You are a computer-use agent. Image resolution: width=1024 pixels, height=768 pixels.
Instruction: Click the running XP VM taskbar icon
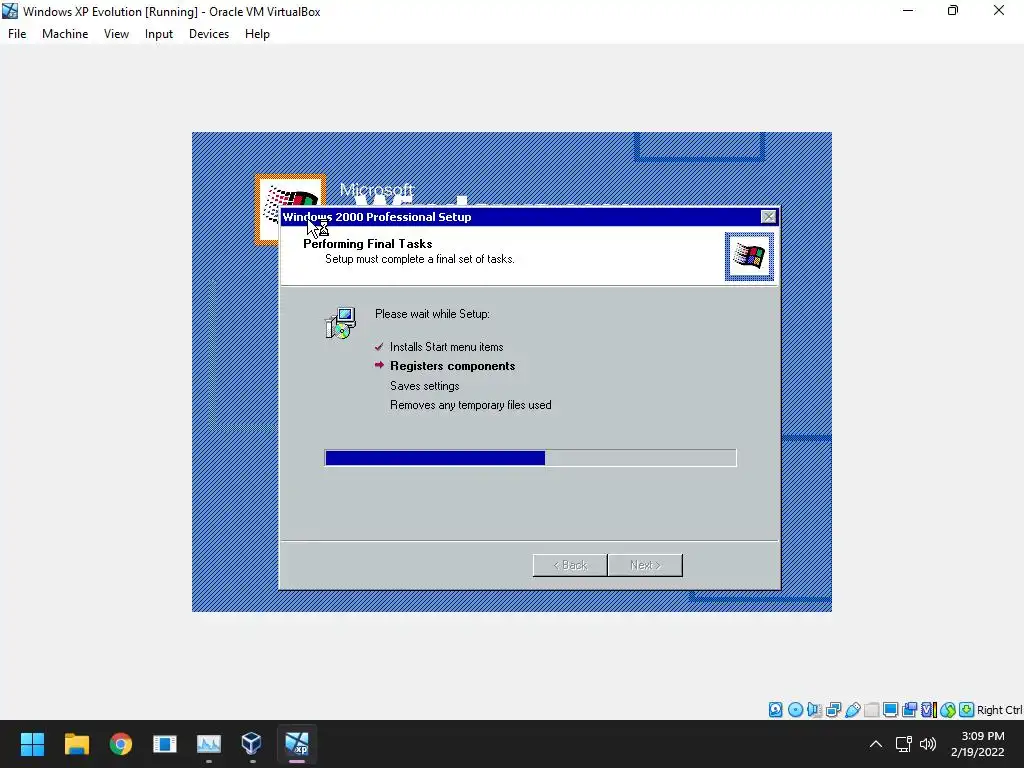(296, 744)
